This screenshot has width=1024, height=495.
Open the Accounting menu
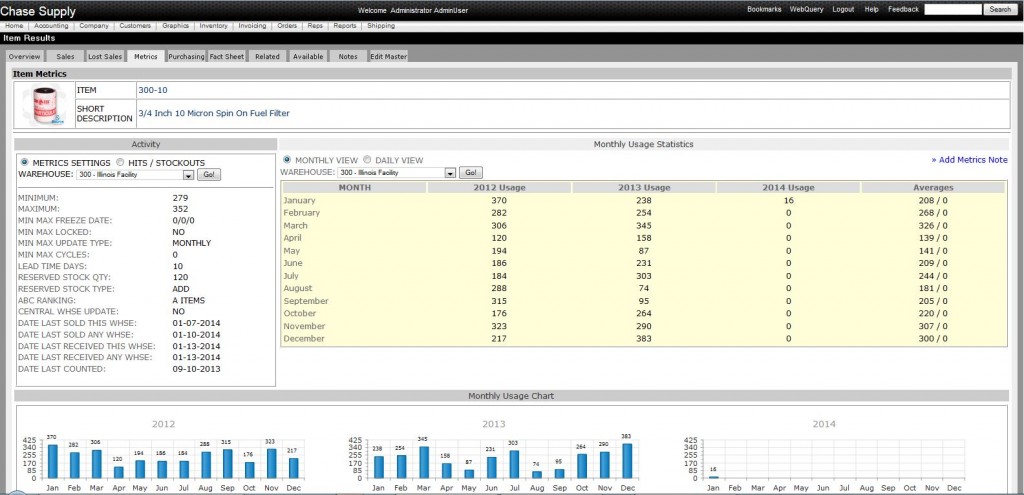point(51,26)
